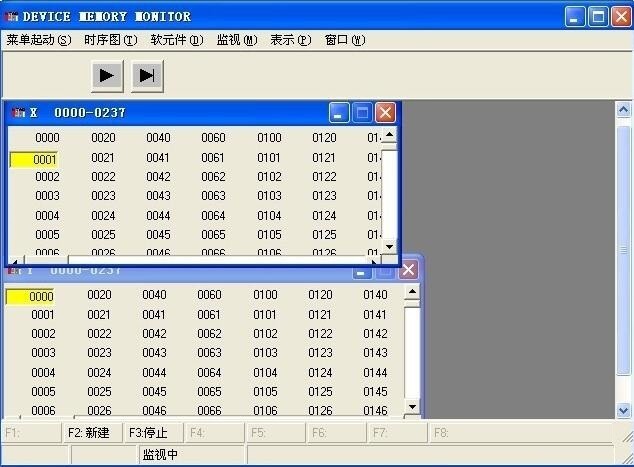Select device 0064 in Y window
This screenshot has height=467, width=634.
click(209, 372)
